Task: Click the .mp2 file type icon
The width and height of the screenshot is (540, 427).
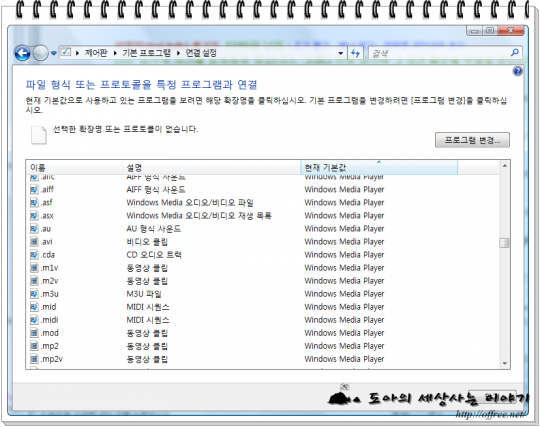Action: coord(34,346)
